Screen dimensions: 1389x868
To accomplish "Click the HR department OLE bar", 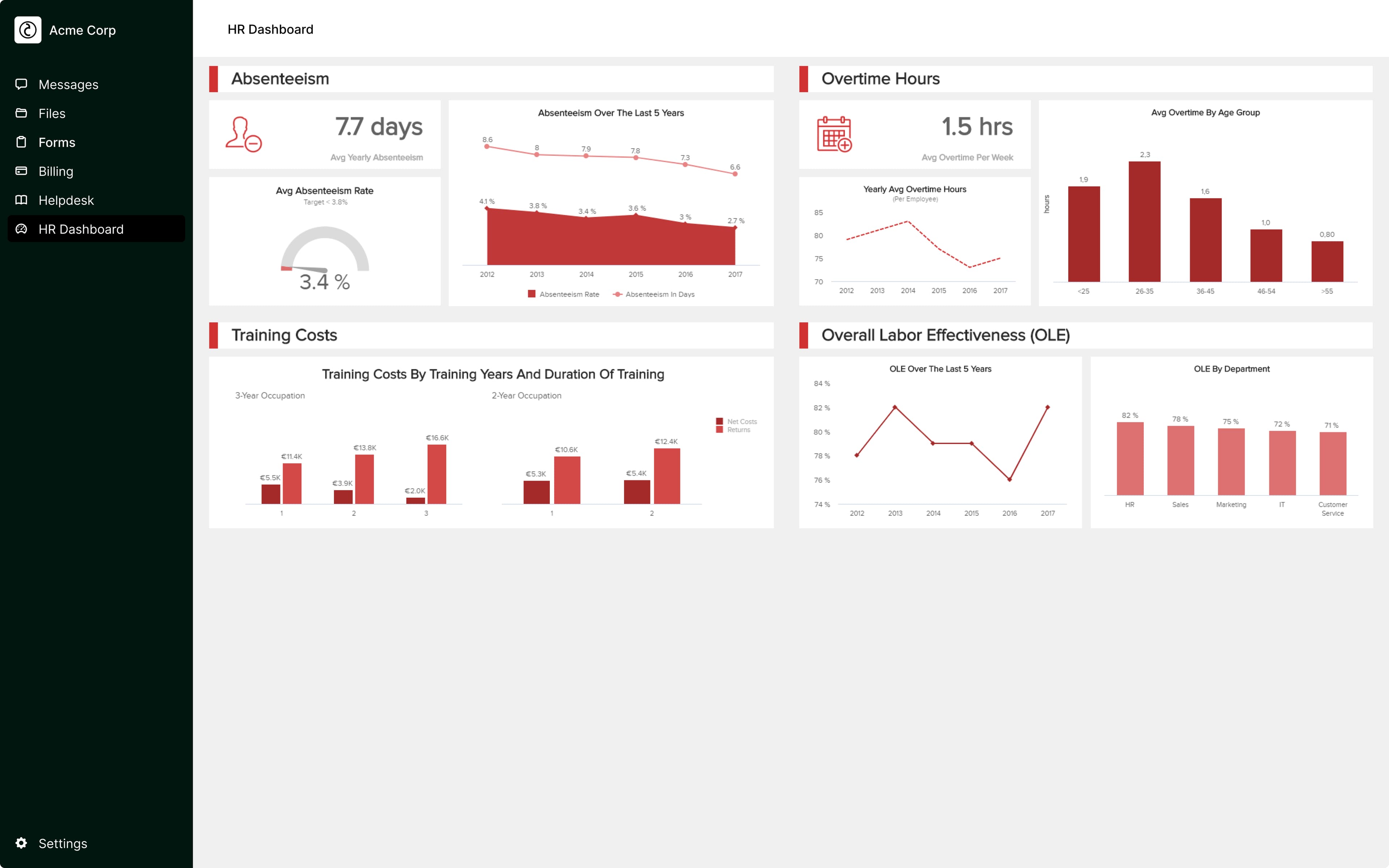I will (x=1130, y=458).
